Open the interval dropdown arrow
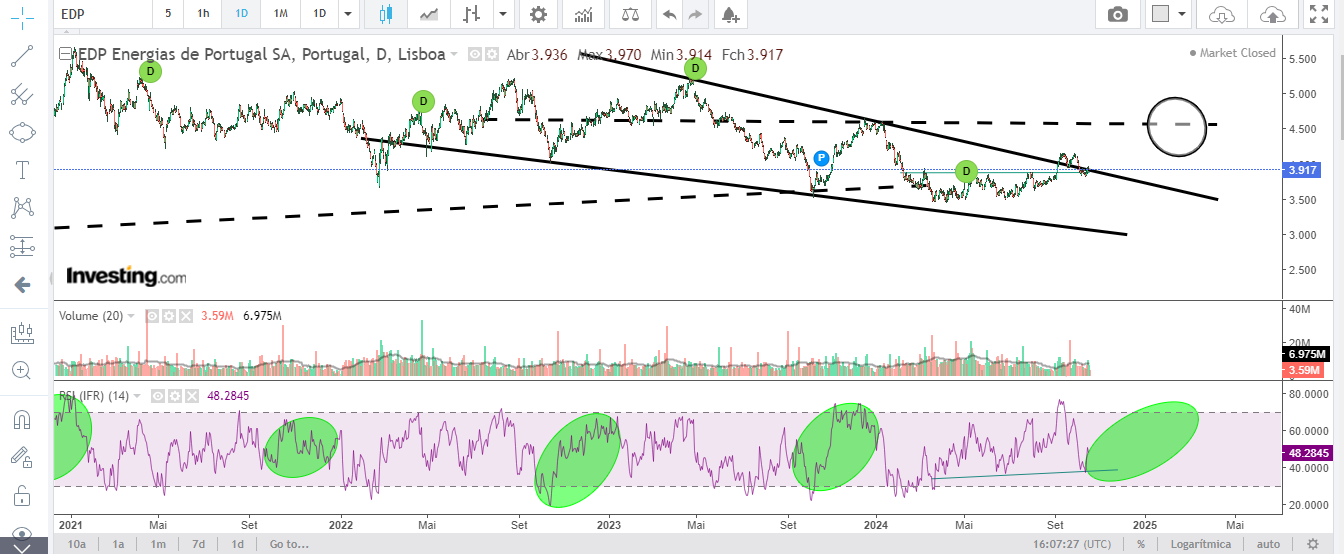This screenshot has width=1344, height=554. pyautogui.click(x=347, y=14)
